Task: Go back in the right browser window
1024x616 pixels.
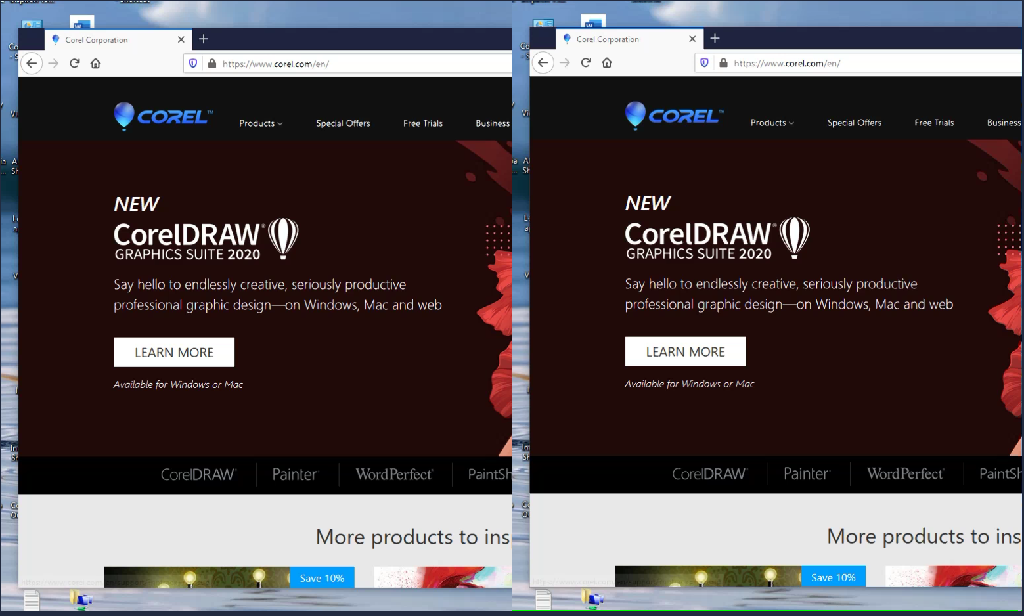Action: coord(543,63)
